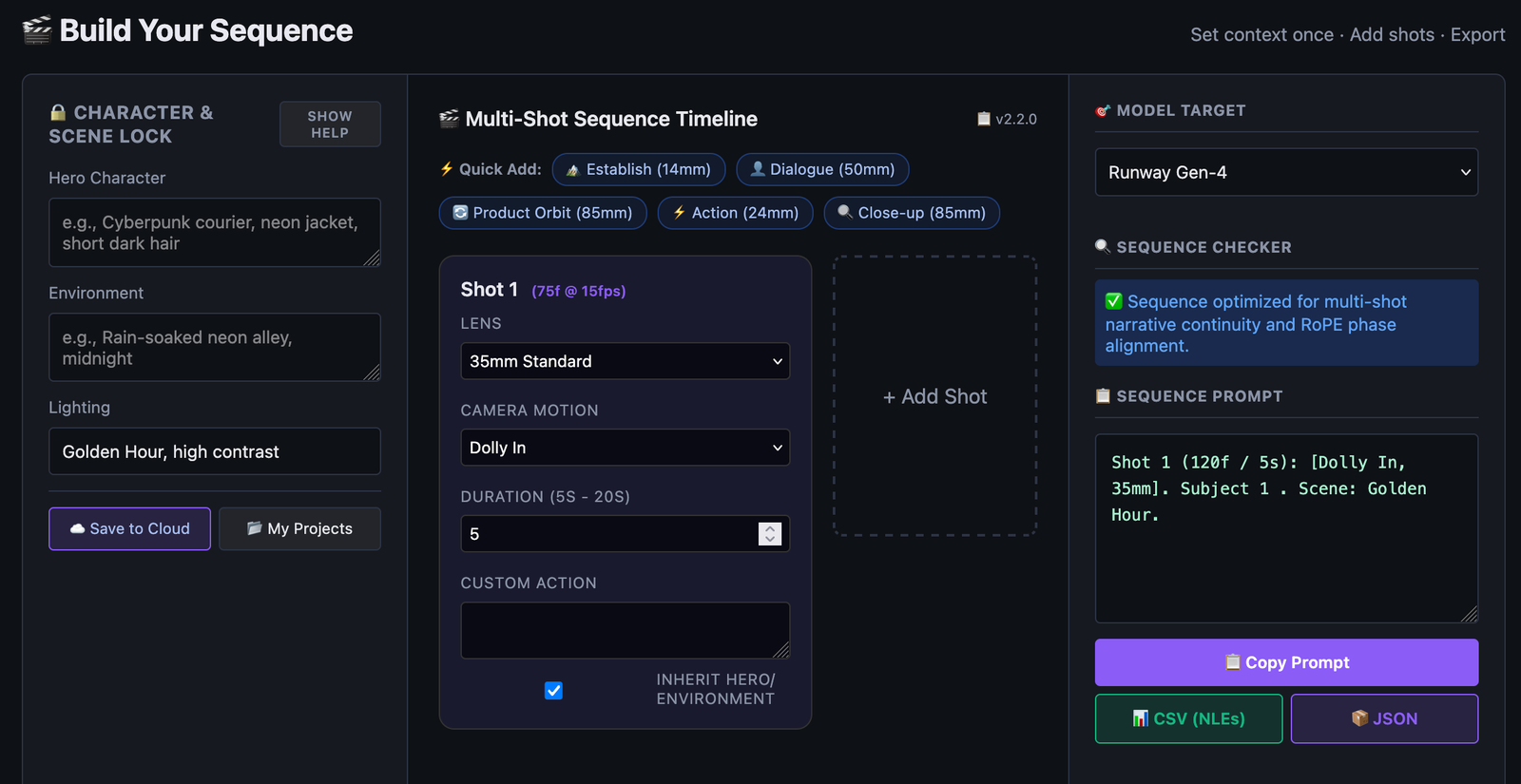Click the magnifier icon beside Sequence Checker
This screenshot has width=1521, height=784.
pyautogui.click(x=1103, y=247)
